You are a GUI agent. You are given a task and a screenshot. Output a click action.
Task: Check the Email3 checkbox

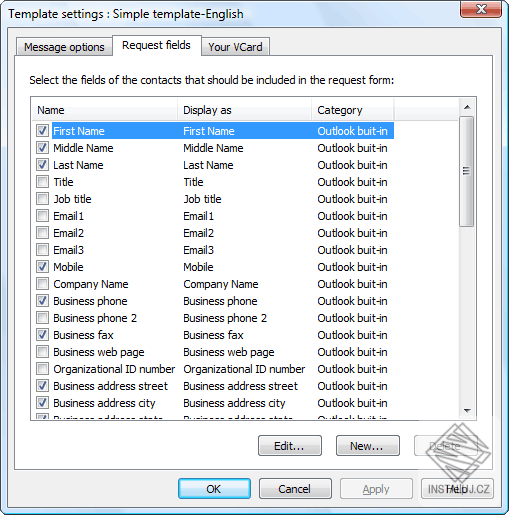(x=42, y=250)
